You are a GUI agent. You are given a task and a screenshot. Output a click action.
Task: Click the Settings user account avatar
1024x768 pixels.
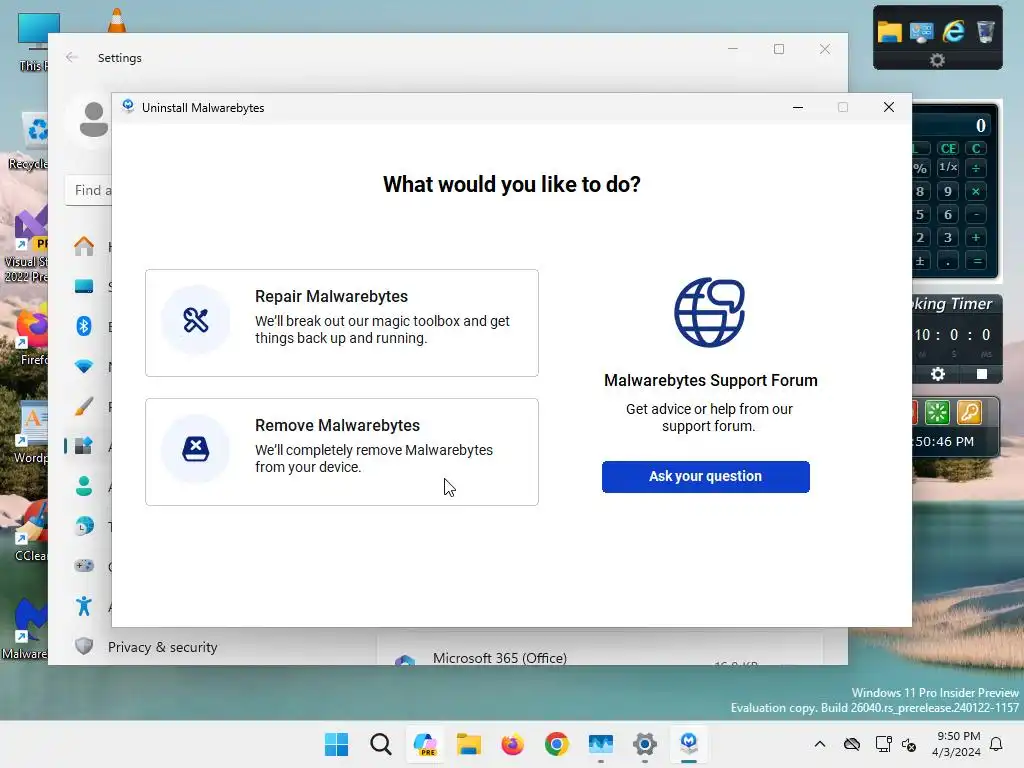point(93,120)
